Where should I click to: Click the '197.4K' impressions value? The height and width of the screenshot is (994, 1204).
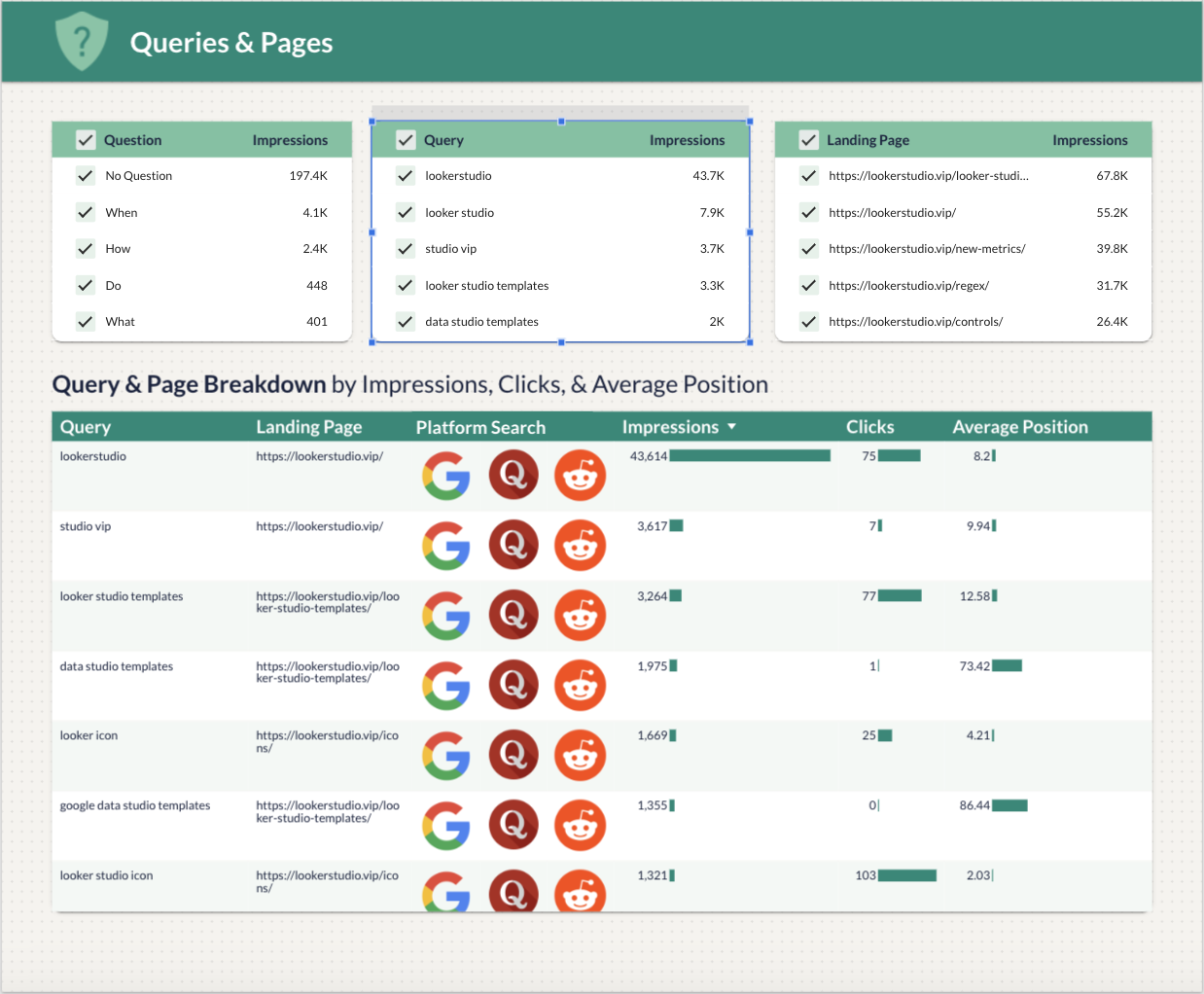pyautogui.click(x=308, y=176)
